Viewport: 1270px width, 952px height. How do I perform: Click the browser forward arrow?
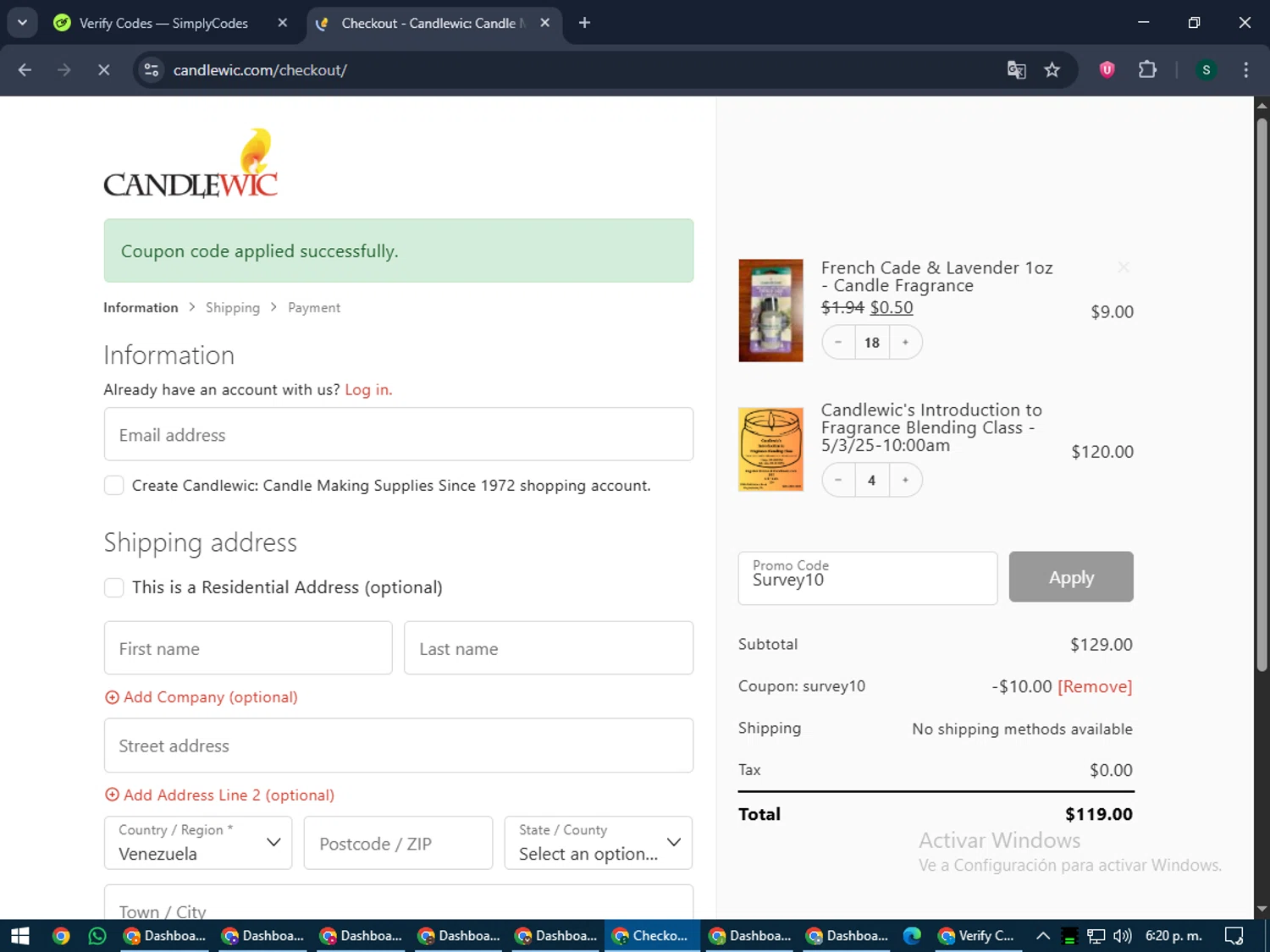(64, 70)
